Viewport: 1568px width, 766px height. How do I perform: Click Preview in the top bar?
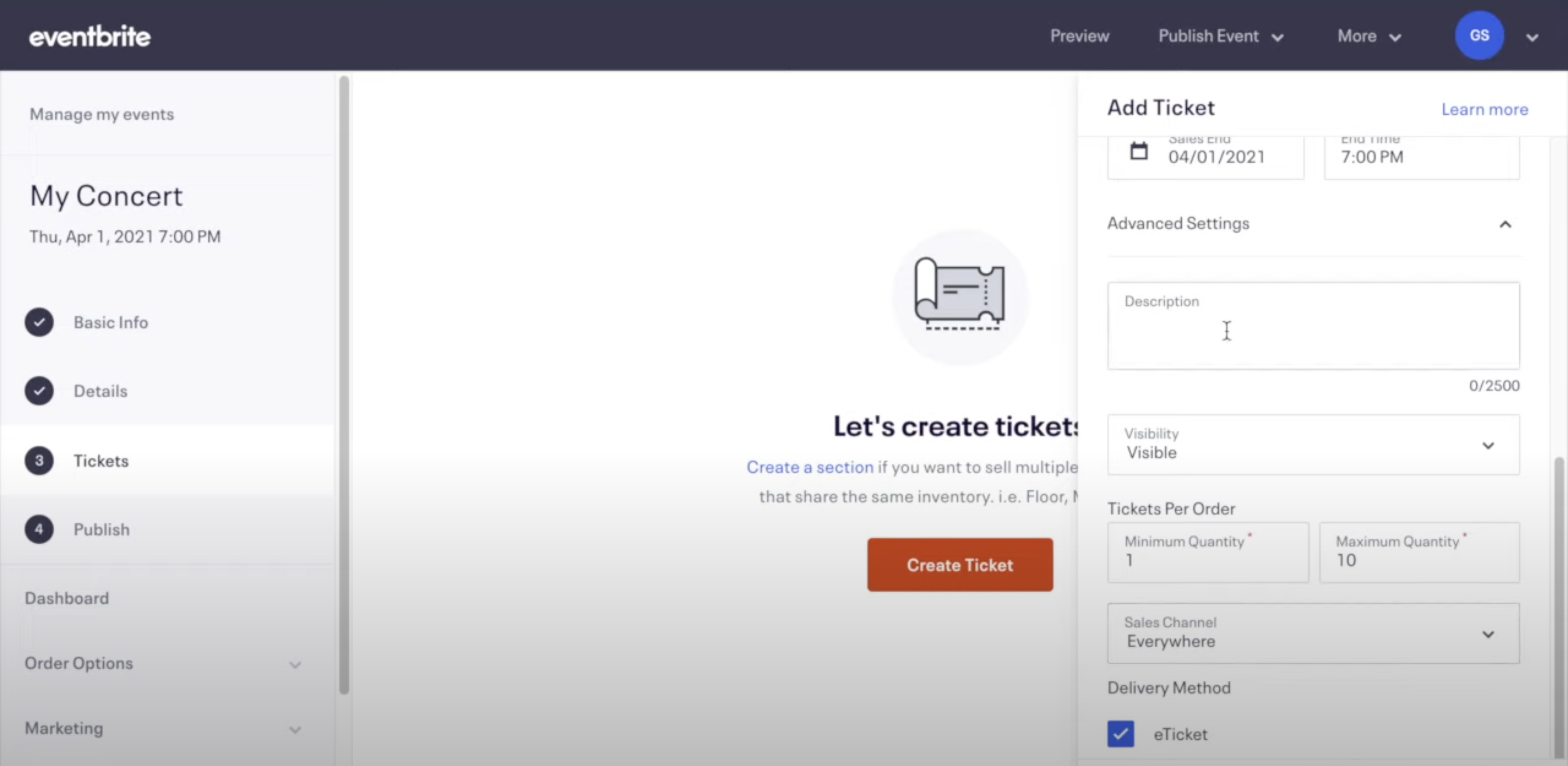[1079, 35]
